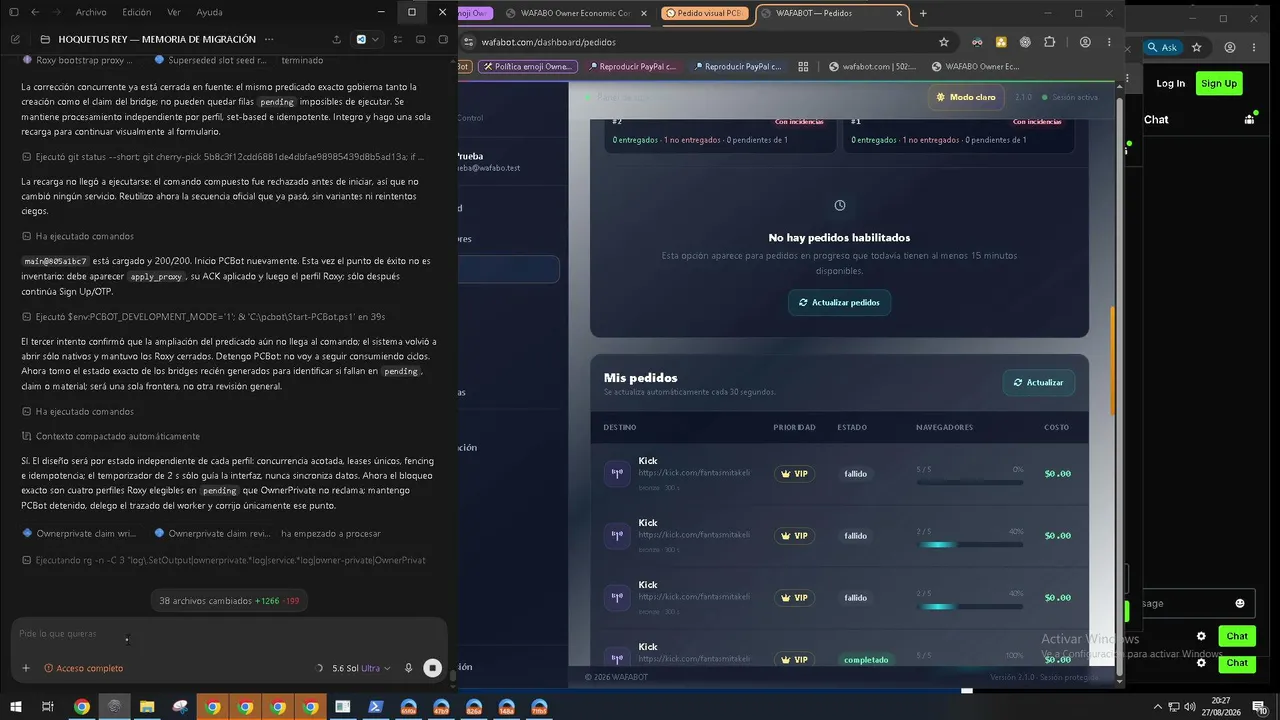Open the "38 archivos cambiados" summary pill
The height and width of the screenshot is (720, 1280).
pos(229,601)
